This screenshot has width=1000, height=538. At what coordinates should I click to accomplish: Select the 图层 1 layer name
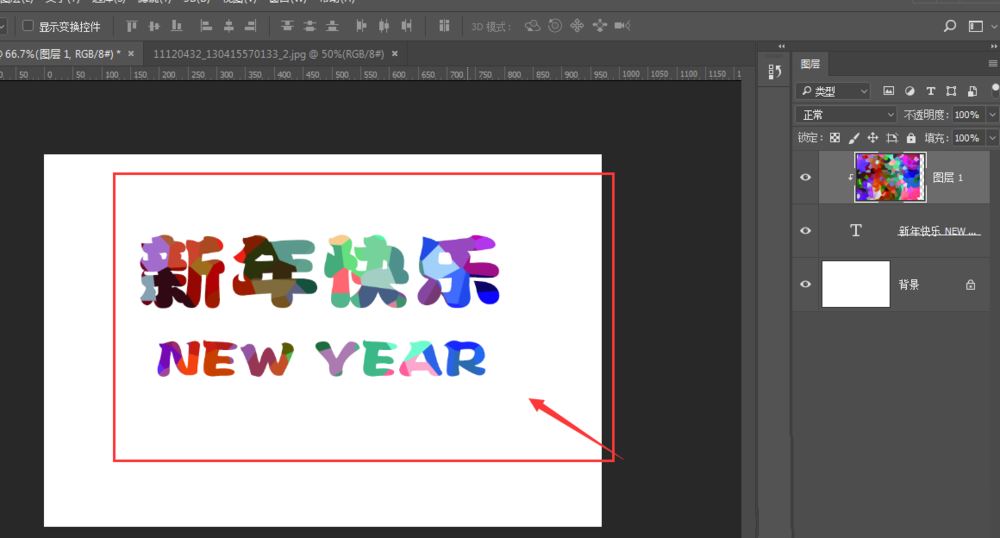(948, 178)
